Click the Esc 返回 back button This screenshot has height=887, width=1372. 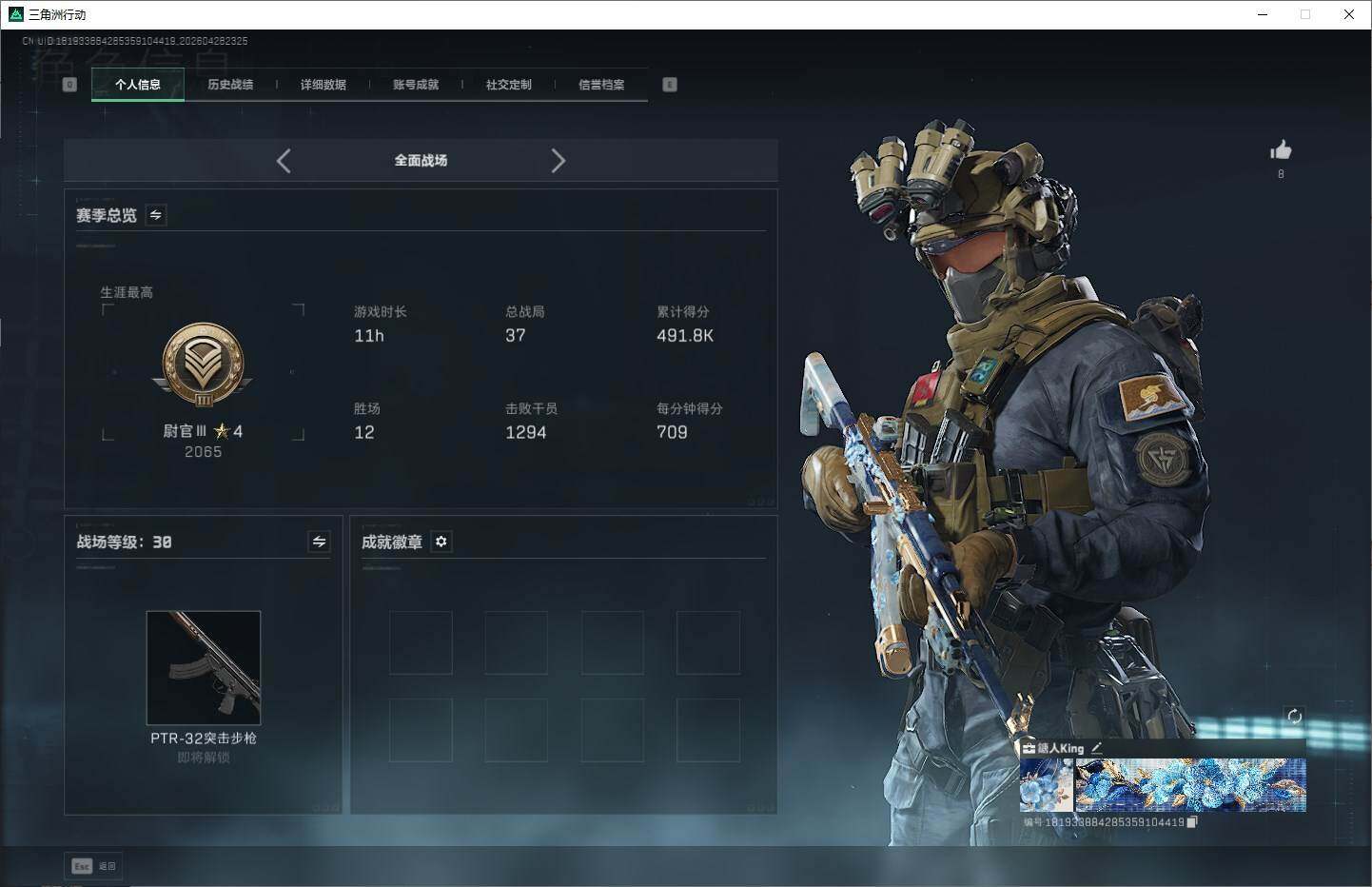[x=94, y=866]
